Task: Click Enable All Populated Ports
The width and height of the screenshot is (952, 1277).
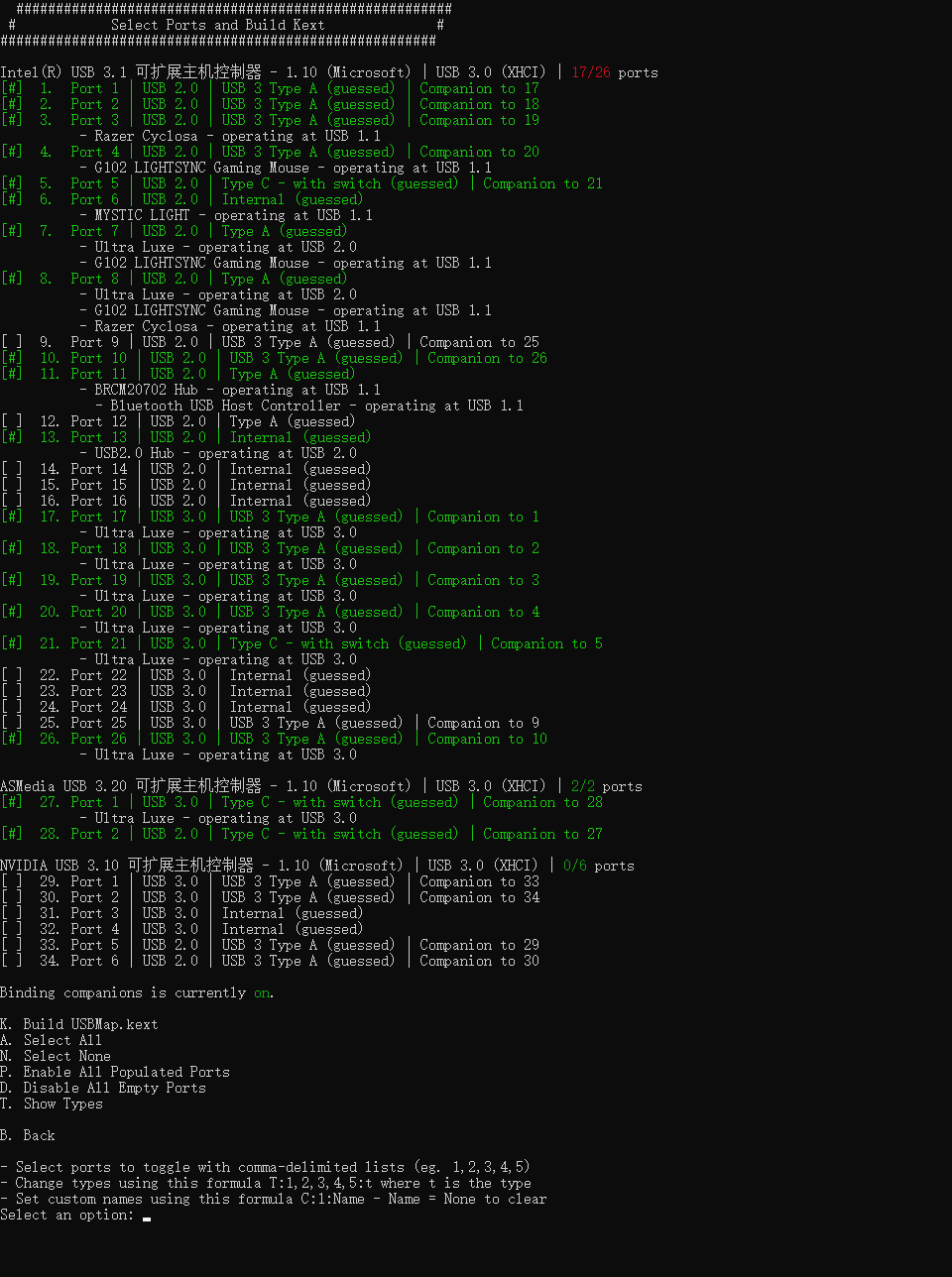Action: pos(115,1072)
